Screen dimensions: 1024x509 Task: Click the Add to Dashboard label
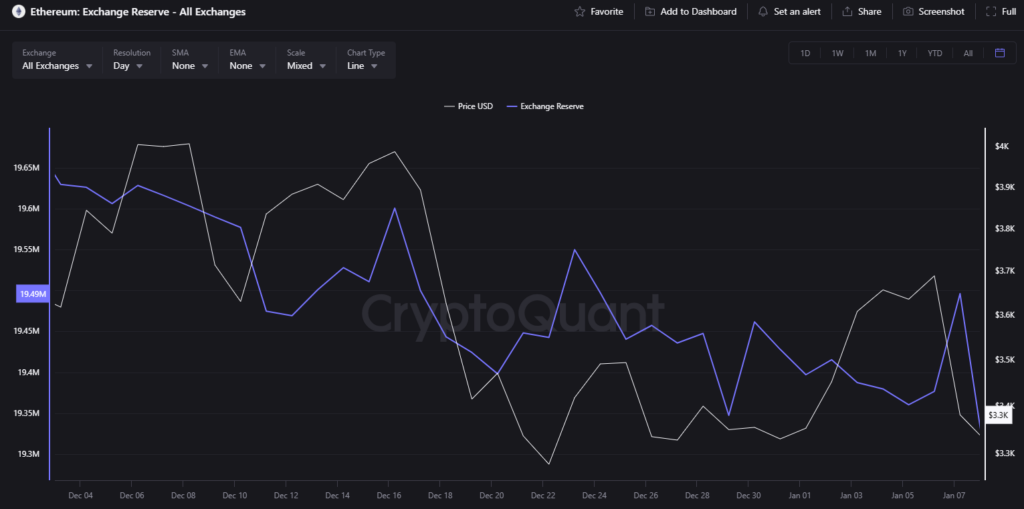click(x=698, y=12)
